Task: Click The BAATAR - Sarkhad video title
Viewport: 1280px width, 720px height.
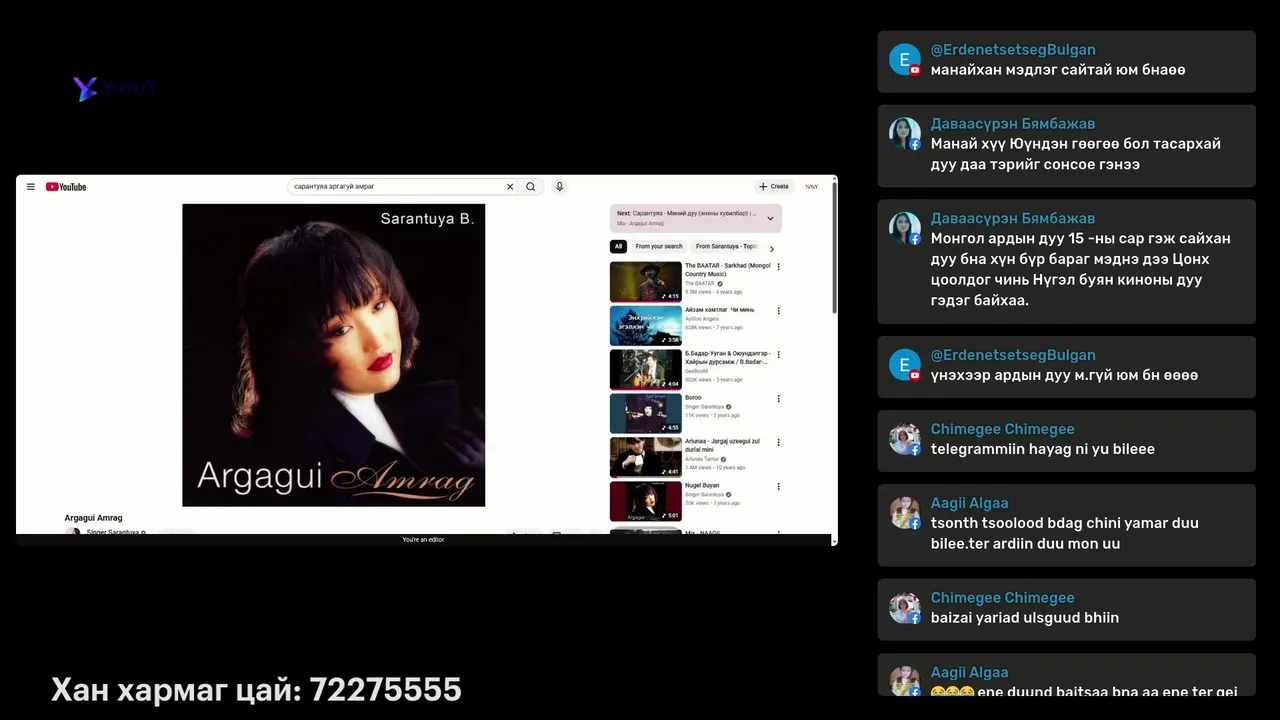Action: 727,270
